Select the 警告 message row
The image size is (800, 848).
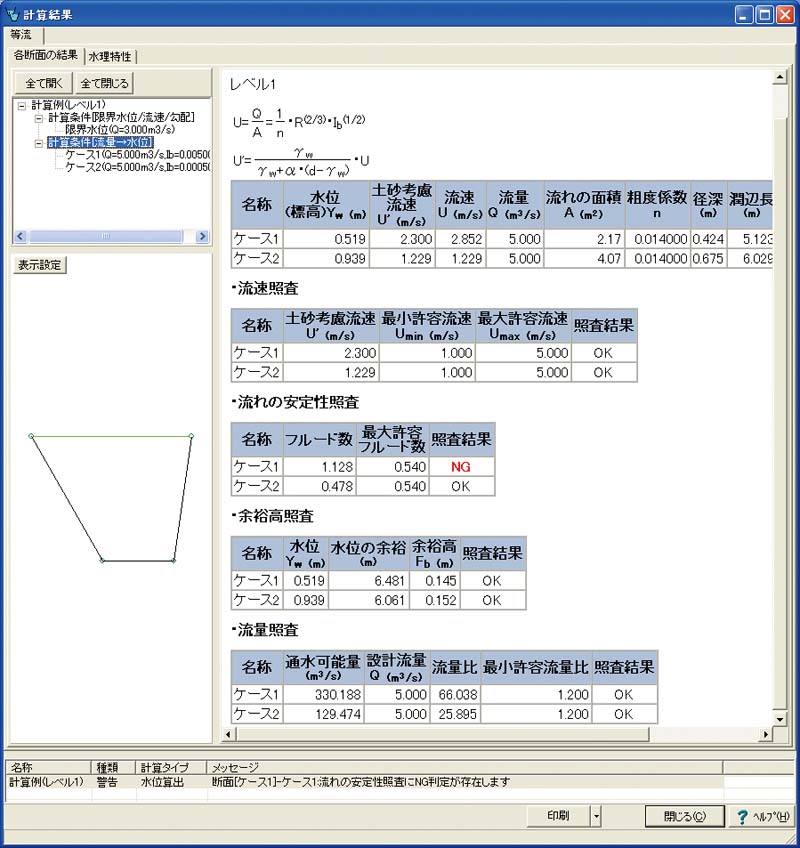(x=365, y=782)
